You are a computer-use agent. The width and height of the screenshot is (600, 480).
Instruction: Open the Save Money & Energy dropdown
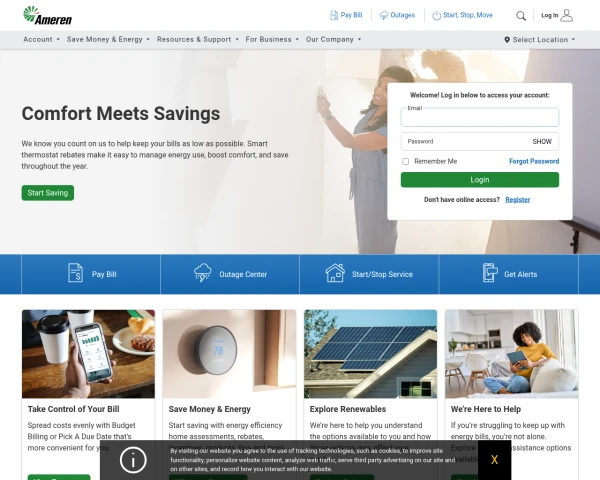click(x=108, y=39)
